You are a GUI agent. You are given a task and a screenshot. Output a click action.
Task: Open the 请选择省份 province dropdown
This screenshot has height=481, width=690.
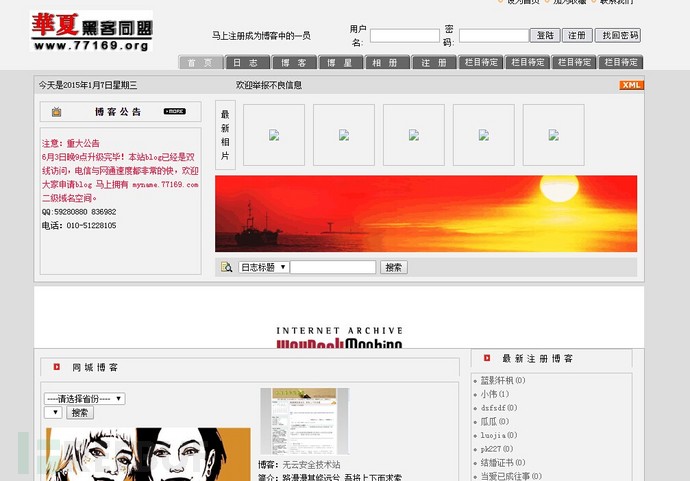click(84, 399)
